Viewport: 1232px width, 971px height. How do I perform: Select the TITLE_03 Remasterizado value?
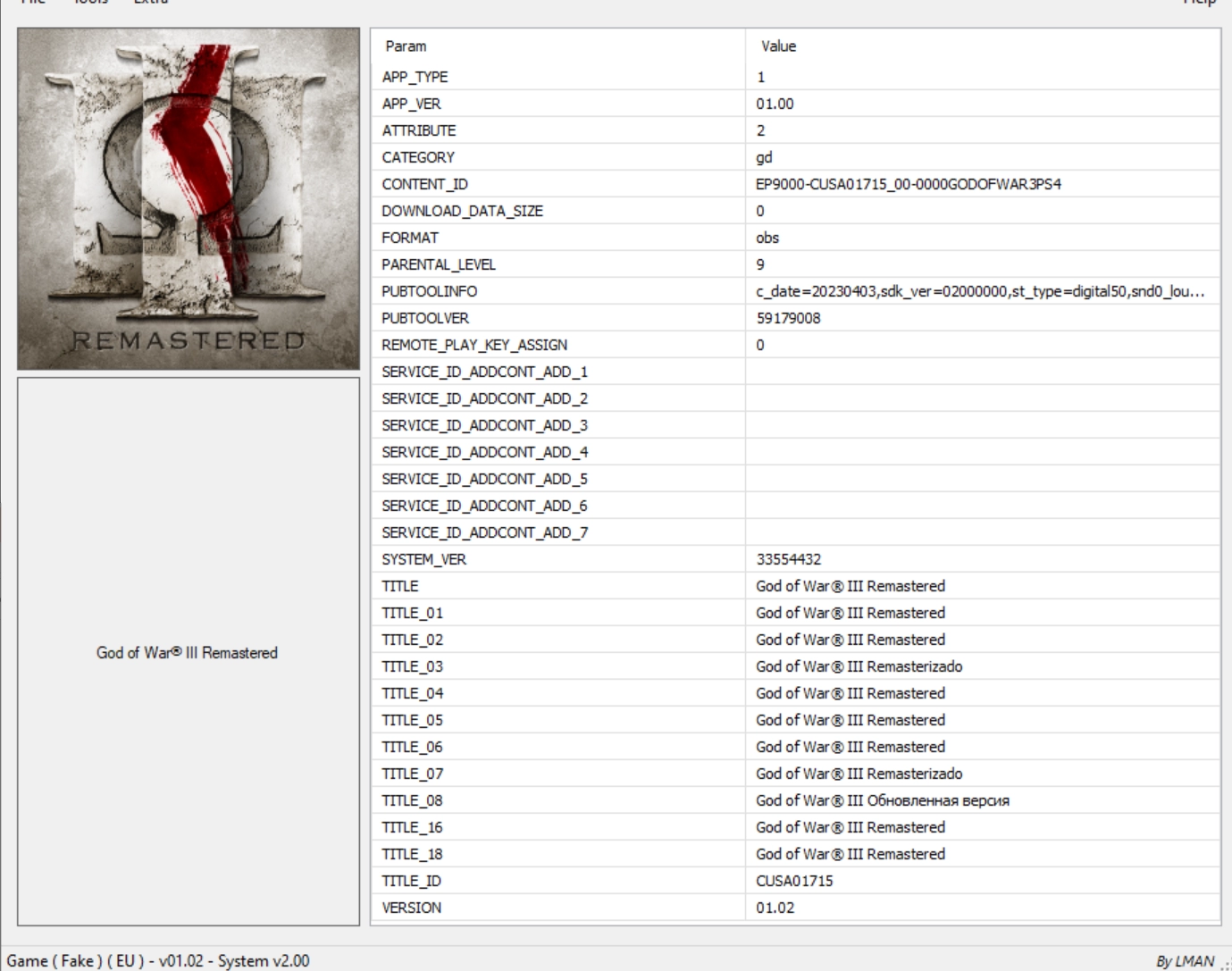[859, 666]
